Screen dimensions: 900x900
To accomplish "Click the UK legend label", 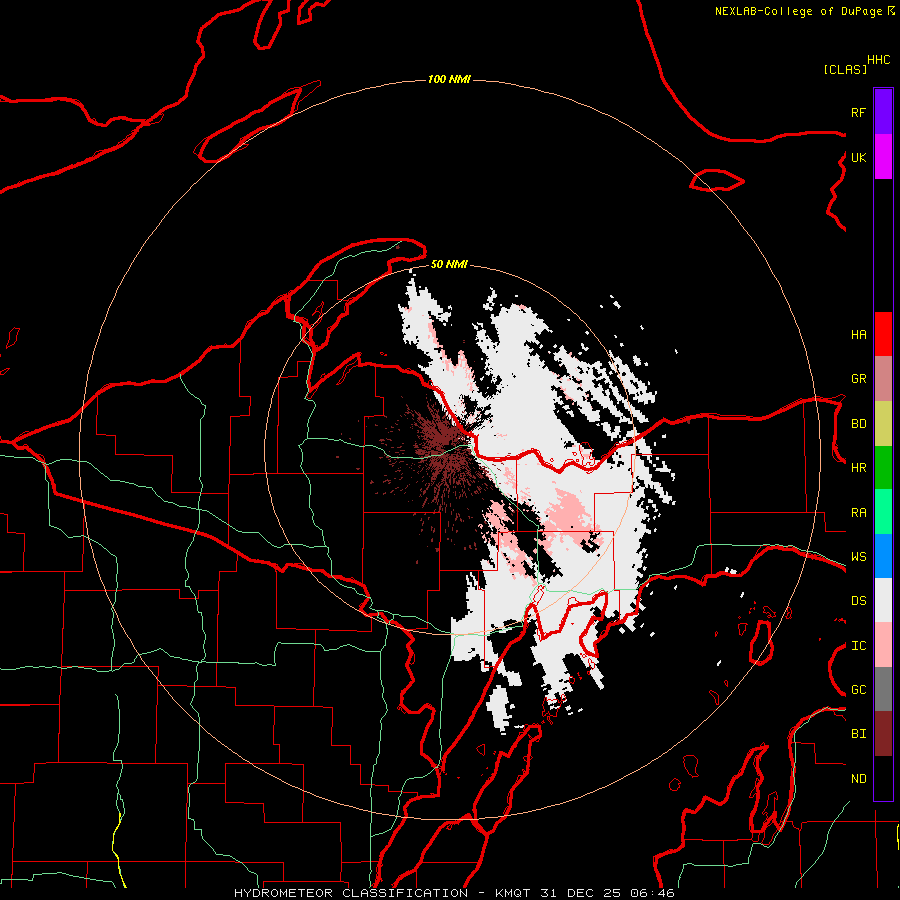I will 858,157.
